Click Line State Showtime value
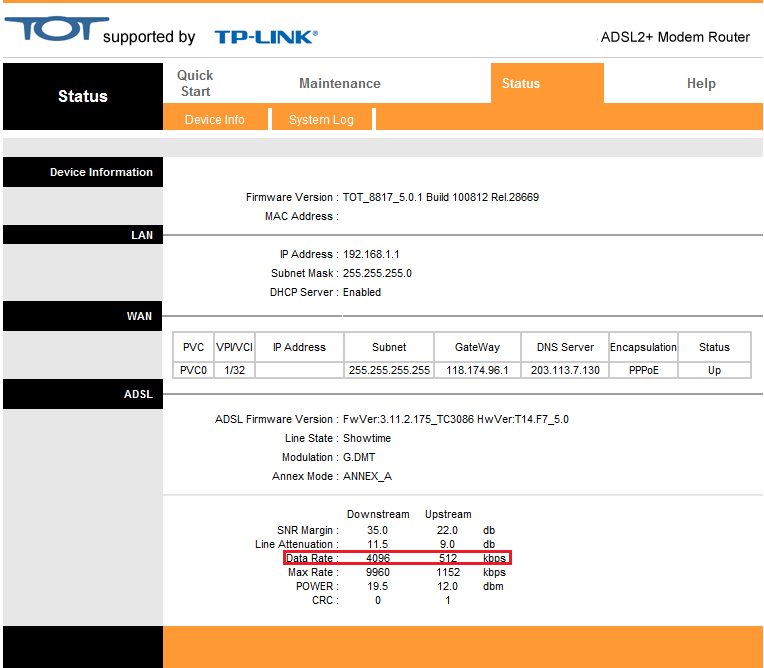 click(x=366, y=439)
